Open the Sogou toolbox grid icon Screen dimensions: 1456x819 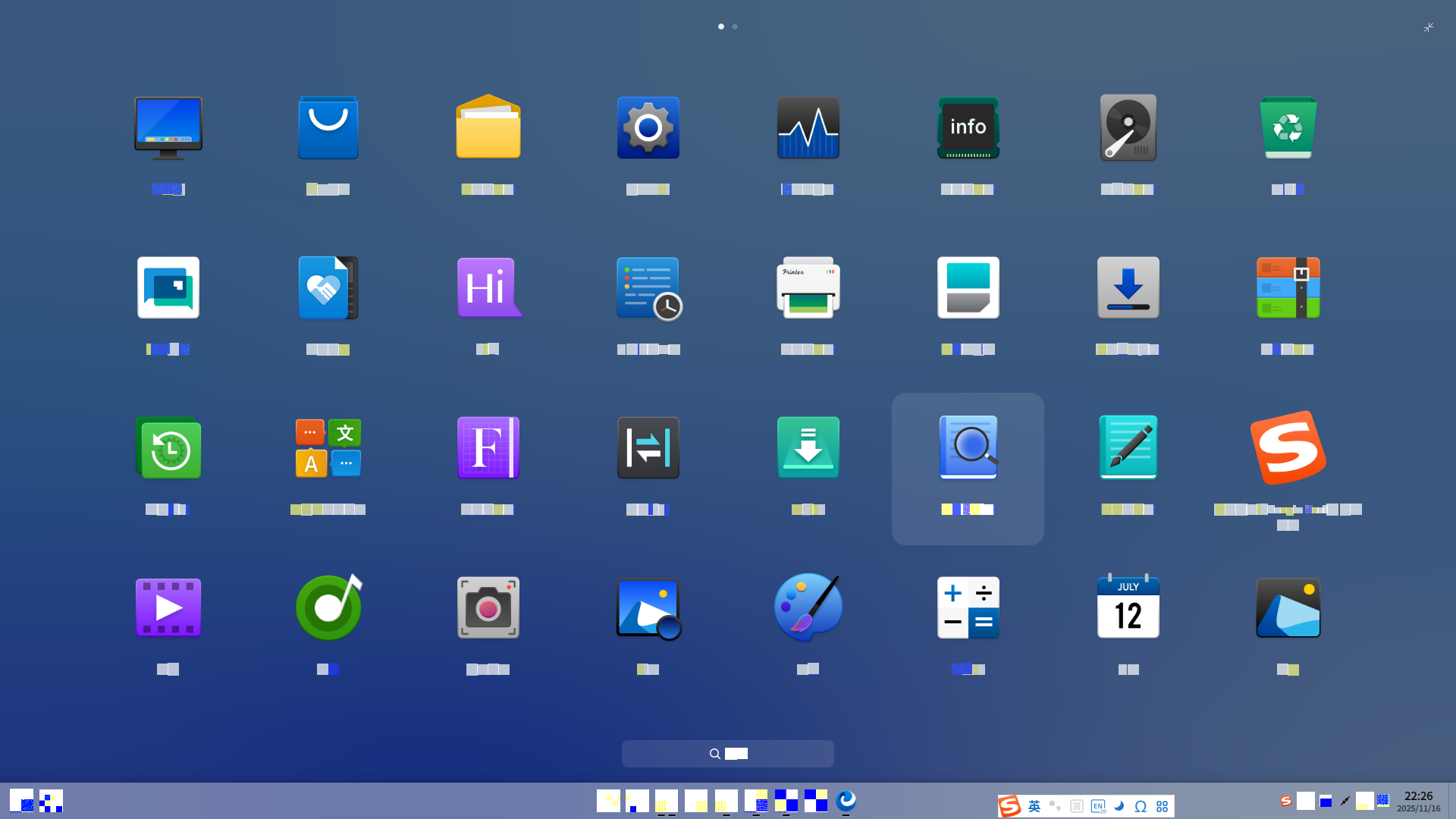pos(1162,806)
